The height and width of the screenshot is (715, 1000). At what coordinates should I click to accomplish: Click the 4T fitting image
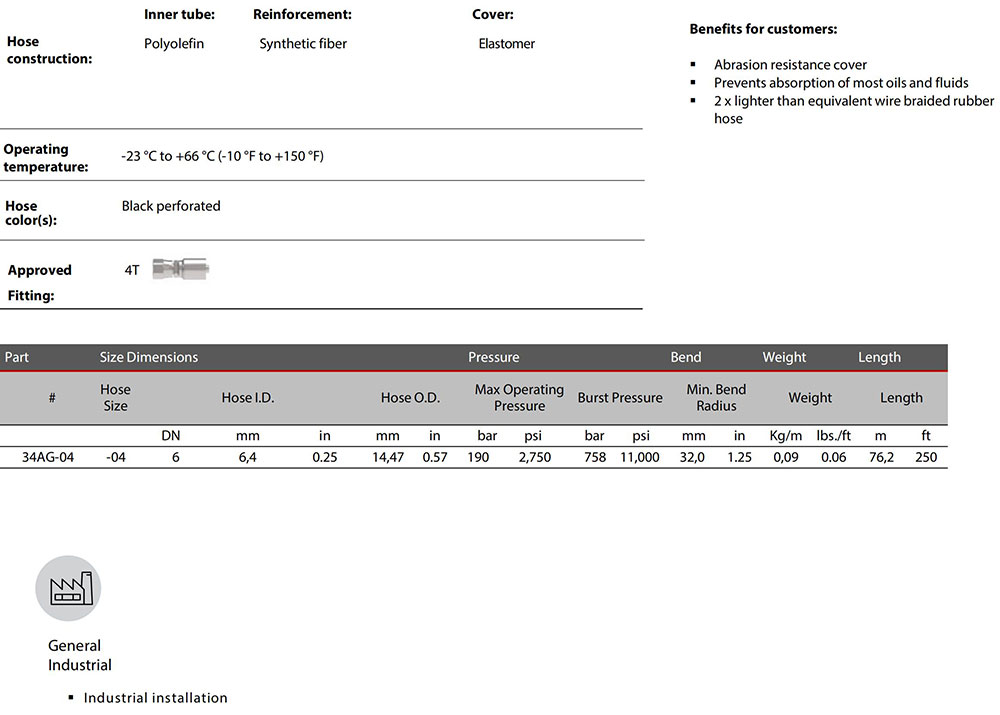tap(180, 269)
